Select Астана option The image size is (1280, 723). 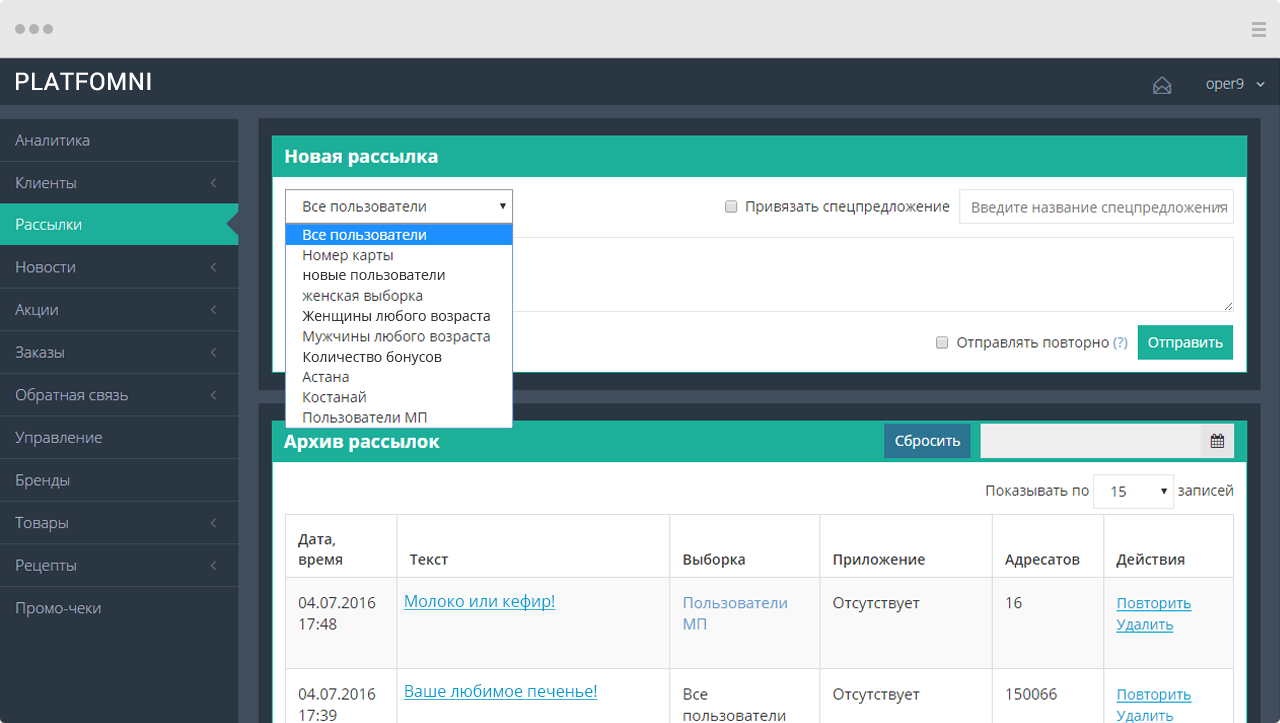399,377
